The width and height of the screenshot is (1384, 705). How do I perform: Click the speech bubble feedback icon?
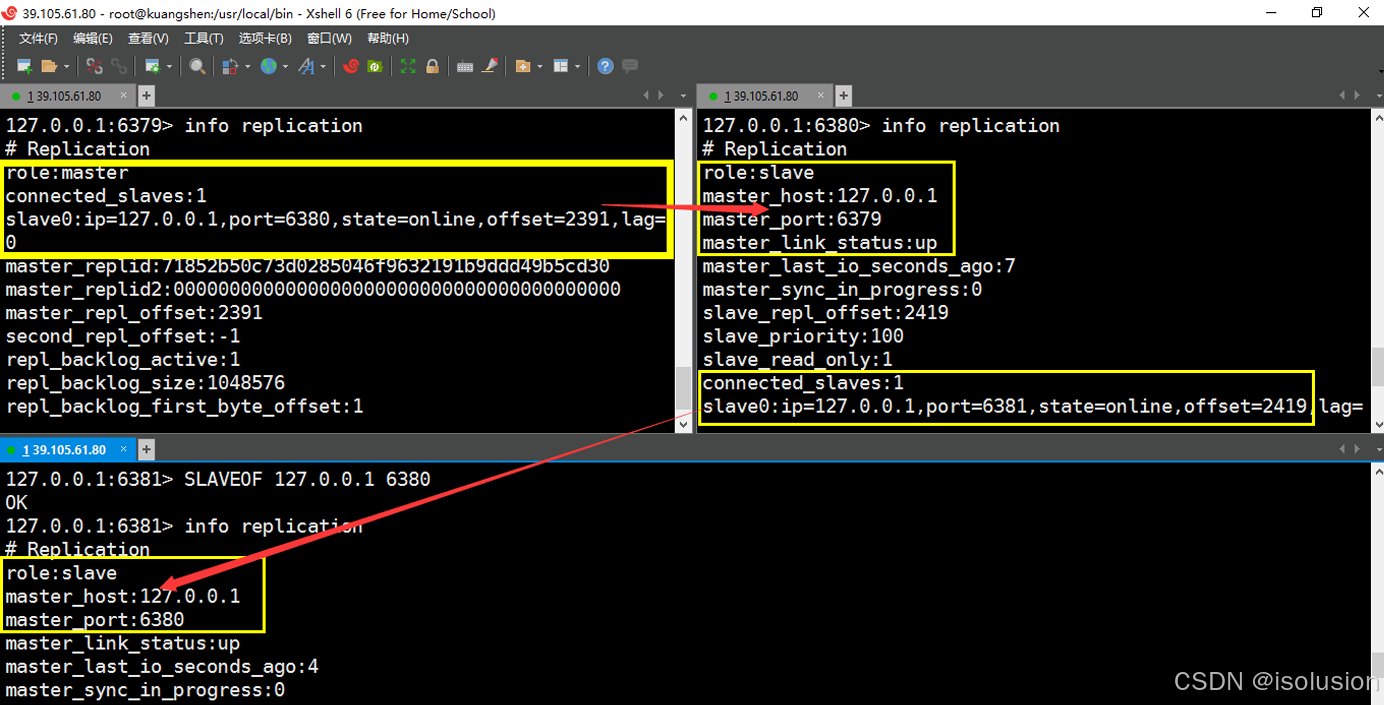630,66
